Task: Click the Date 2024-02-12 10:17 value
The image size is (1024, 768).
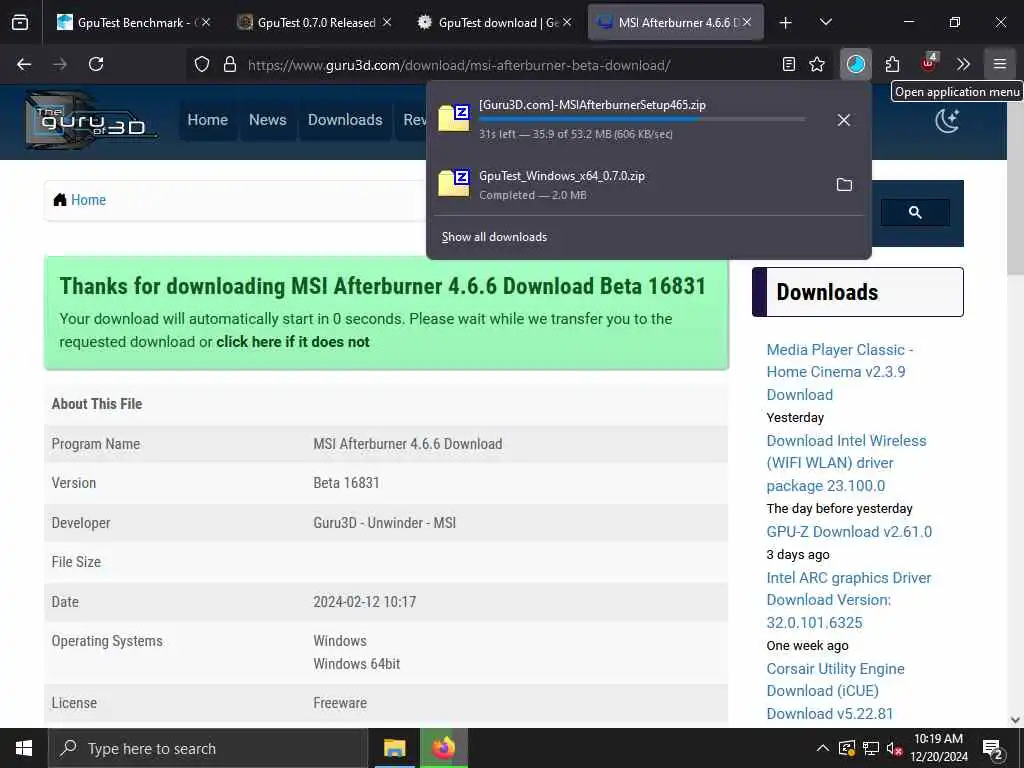Action: (364, 602)
